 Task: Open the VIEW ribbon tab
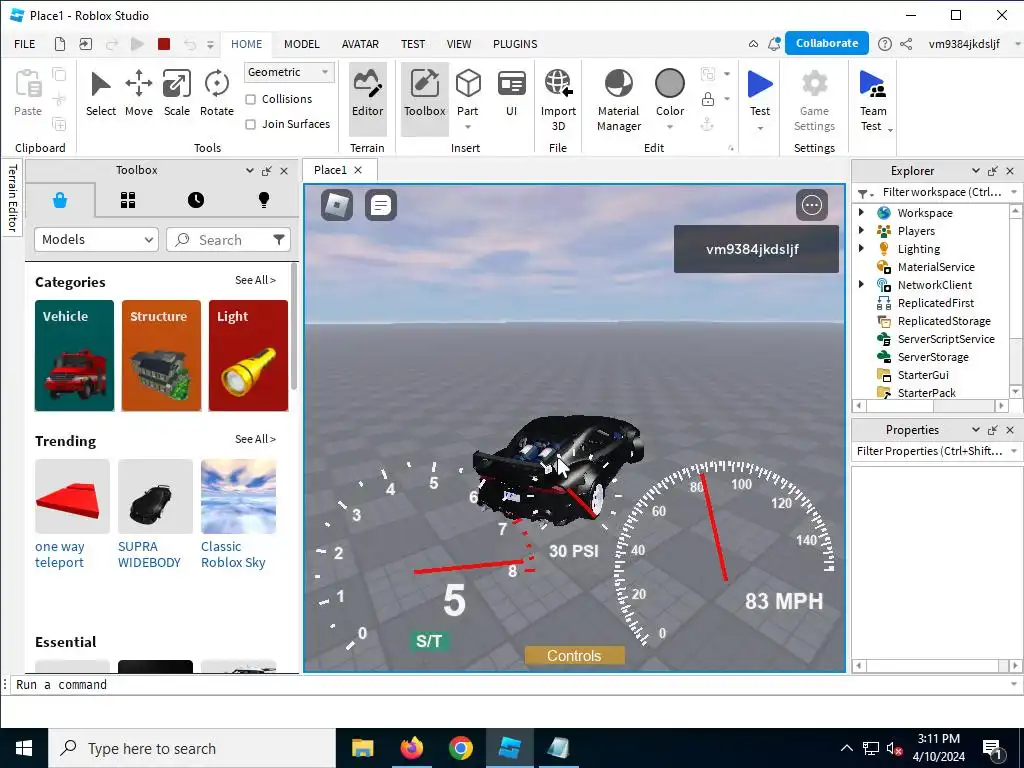tap(458, 44)
